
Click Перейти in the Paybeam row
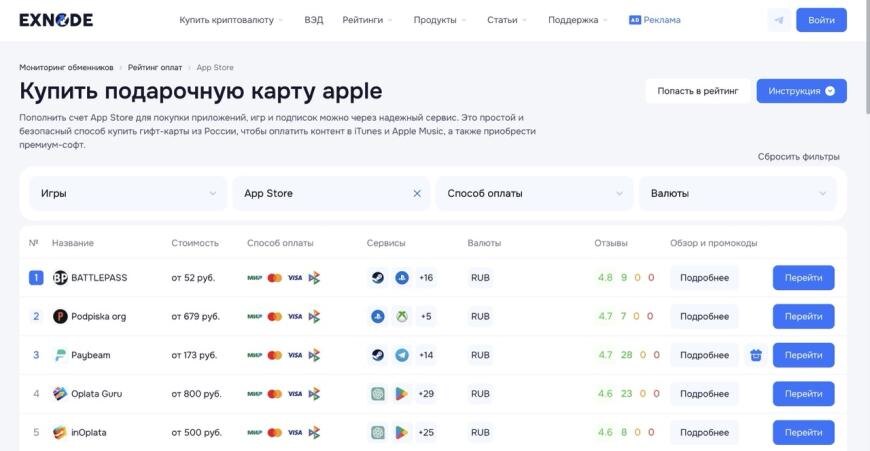pos(803,355)
